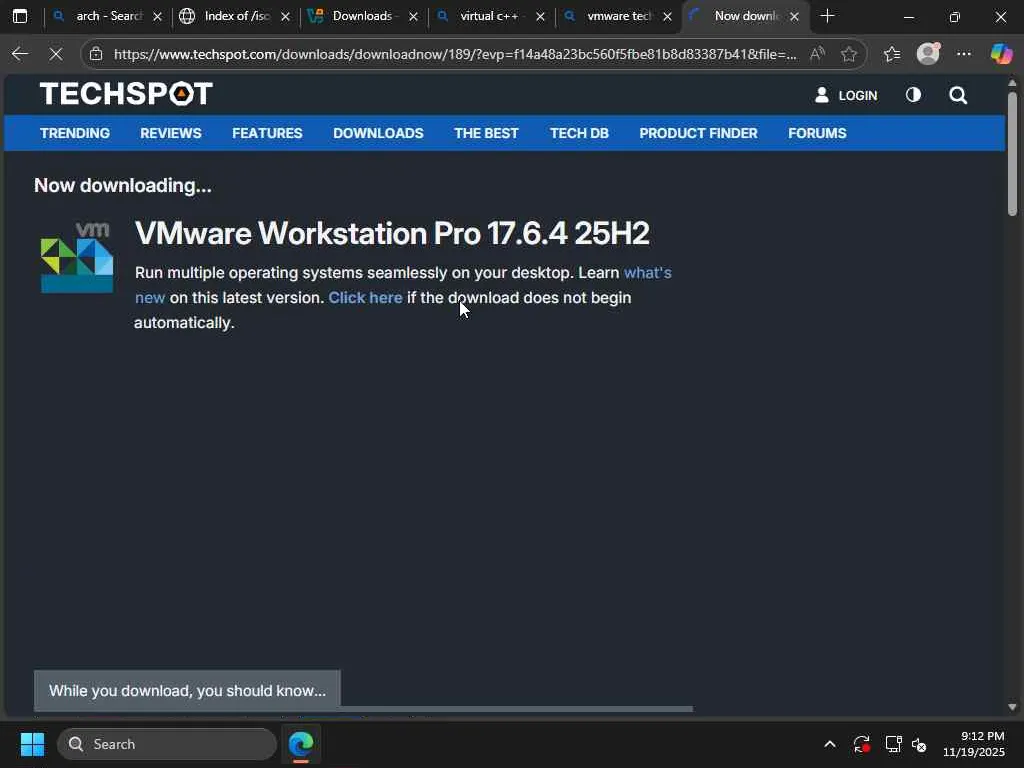Show hidden system tray icons
The image size is (1024, 768).
tap(829, 744)
